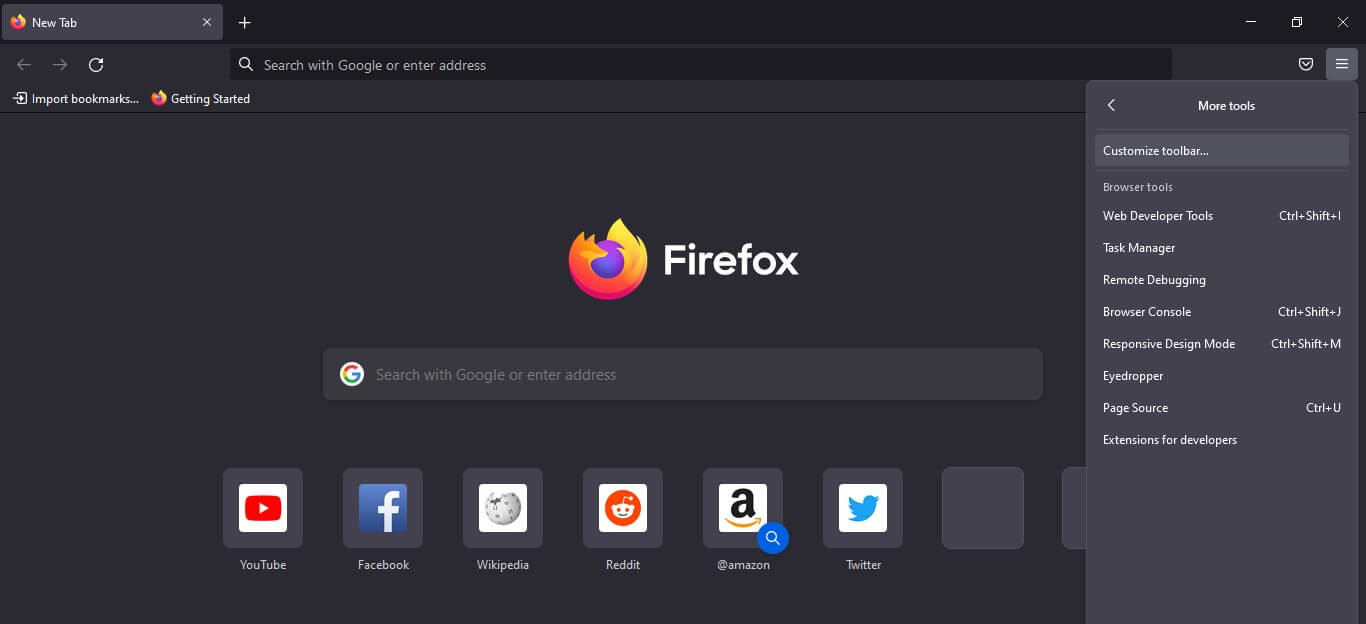The width and height of the screenshot is (1366, 624).
Task: Click inside the Google search field
Action: click(683, 374)
